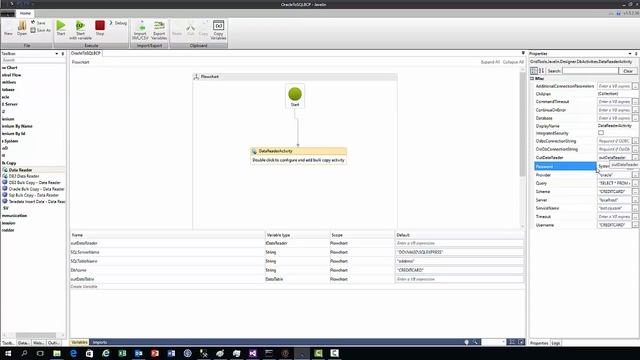
Task: Toggle the IntegratedSecurity checkbox
Action: (x=601, y=133)
